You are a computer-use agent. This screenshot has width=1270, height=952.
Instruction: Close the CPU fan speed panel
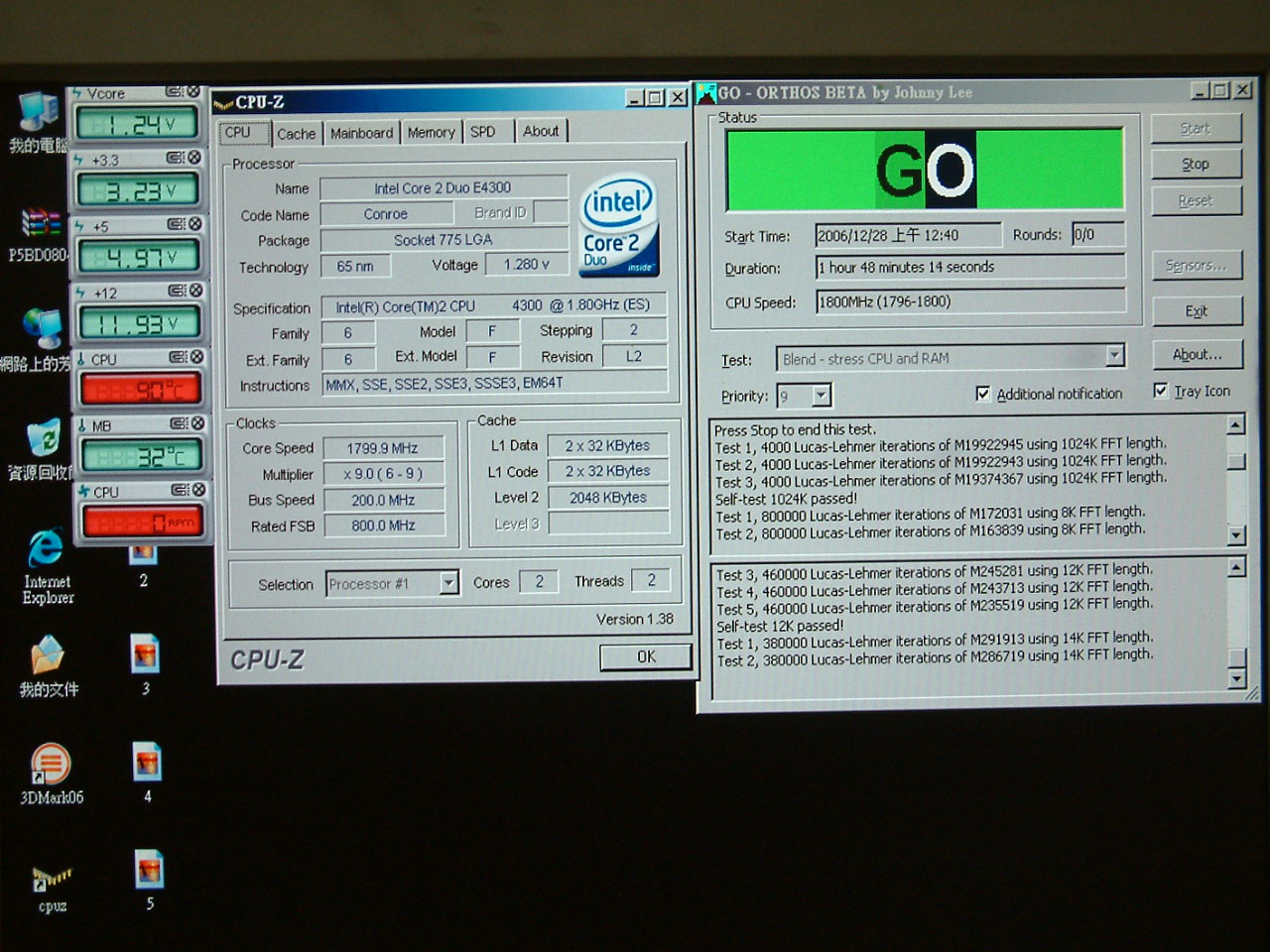(199, 490)
